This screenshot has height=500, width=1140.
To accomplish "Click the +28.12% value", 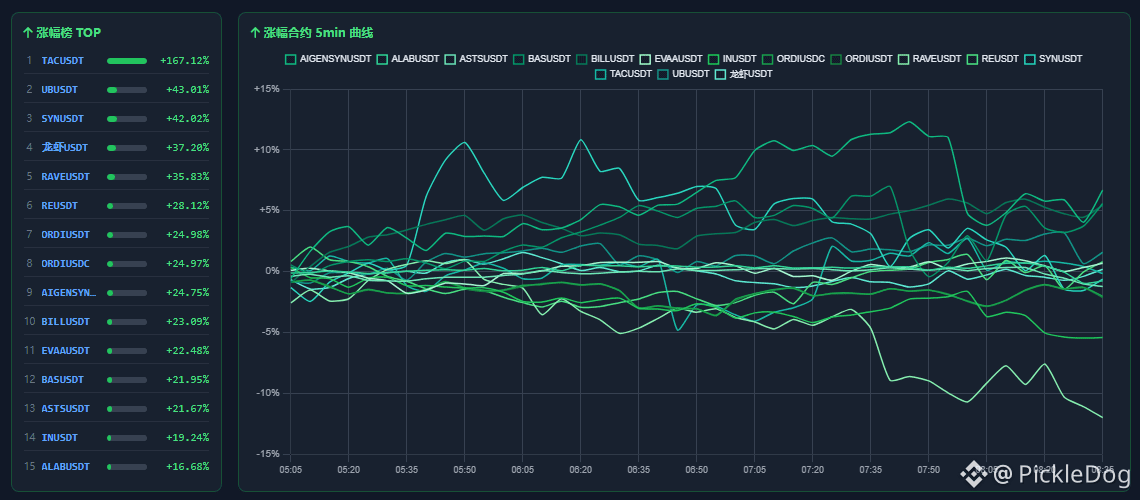I will coord(188,206).
